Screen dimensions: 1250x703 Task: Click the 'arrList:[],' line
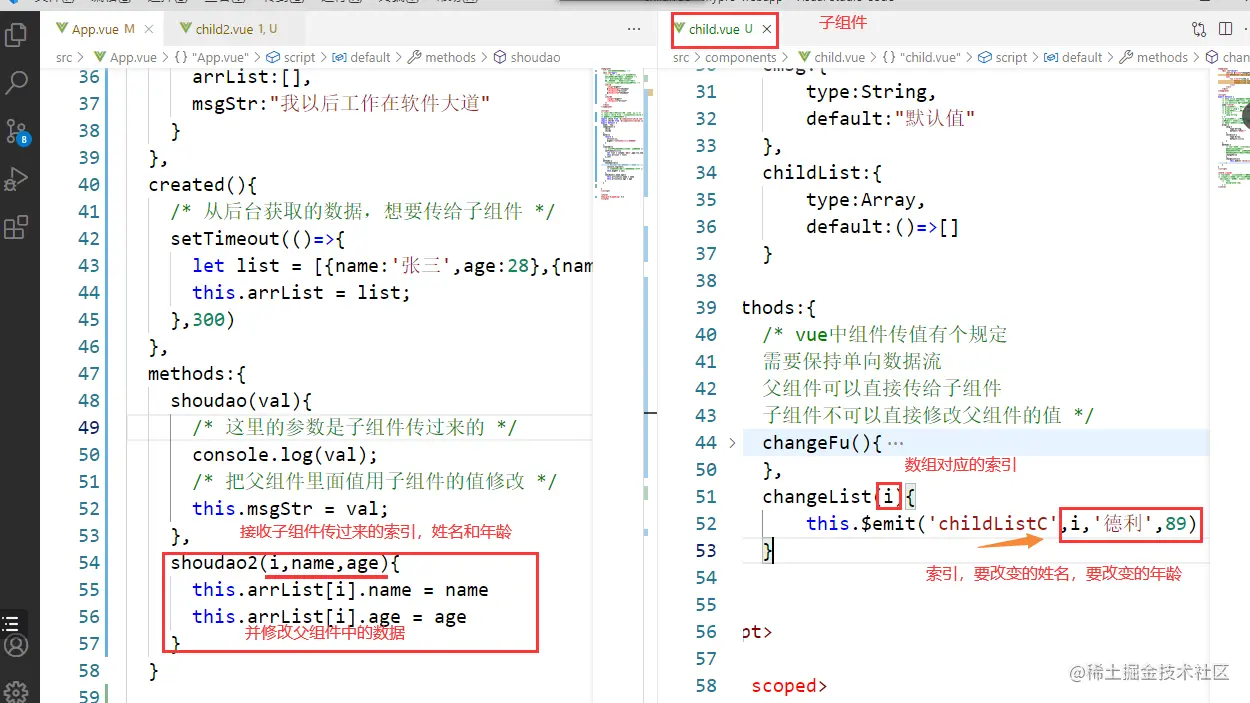tap(252, 76)
